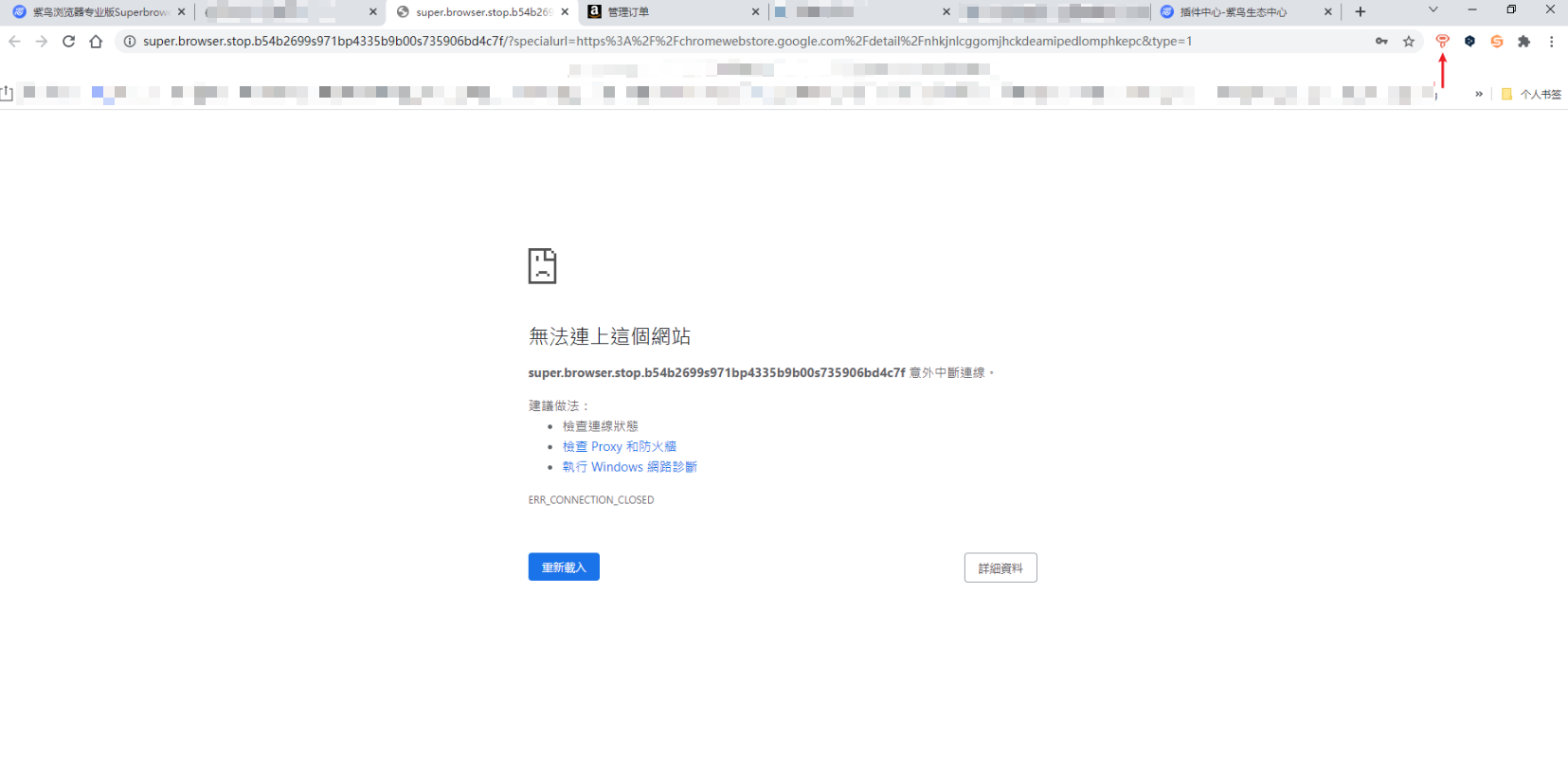Open the dark blue hexagon extension
Image resolution: width=1568 pixels, height=773 pixels.
point(1469,41)
